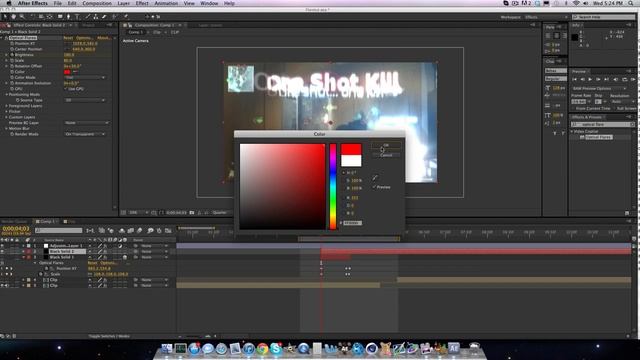The width and height of the screenshot is (640, 360).
Task: Open the Window menu
Action: point(209,3)
